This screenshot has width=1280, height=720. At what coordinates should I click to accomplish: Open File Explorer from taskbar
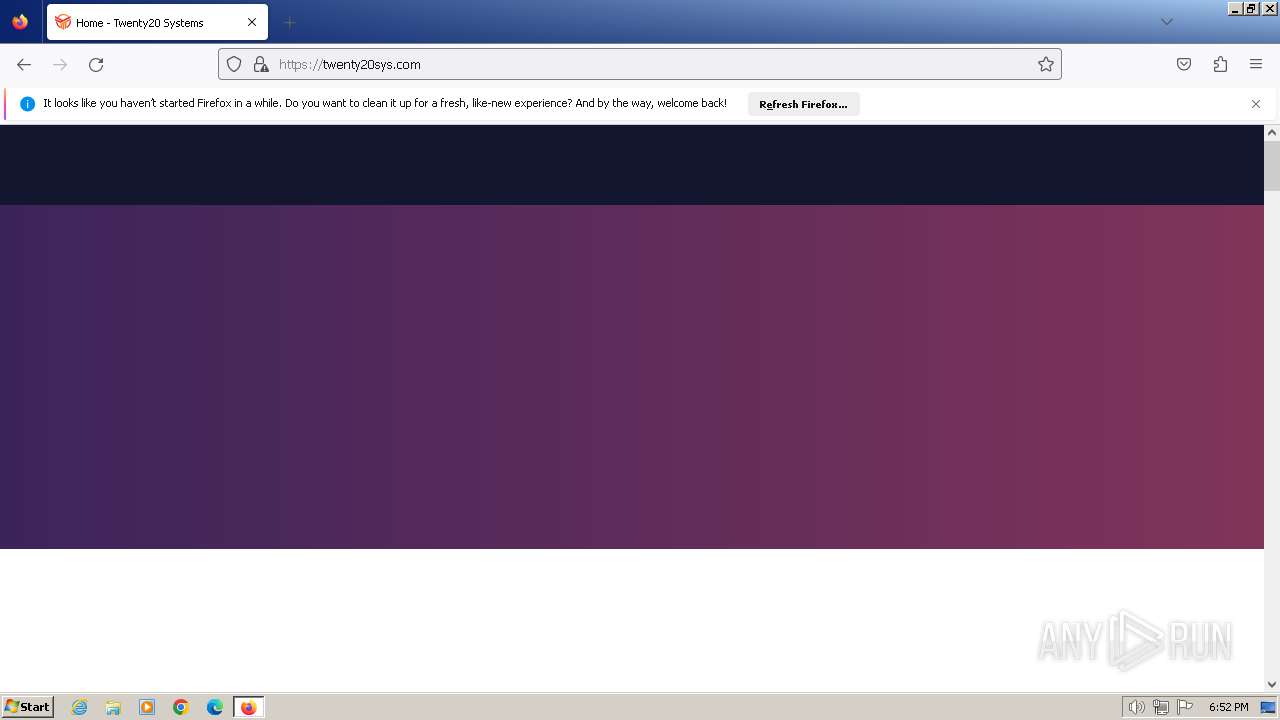113,707
